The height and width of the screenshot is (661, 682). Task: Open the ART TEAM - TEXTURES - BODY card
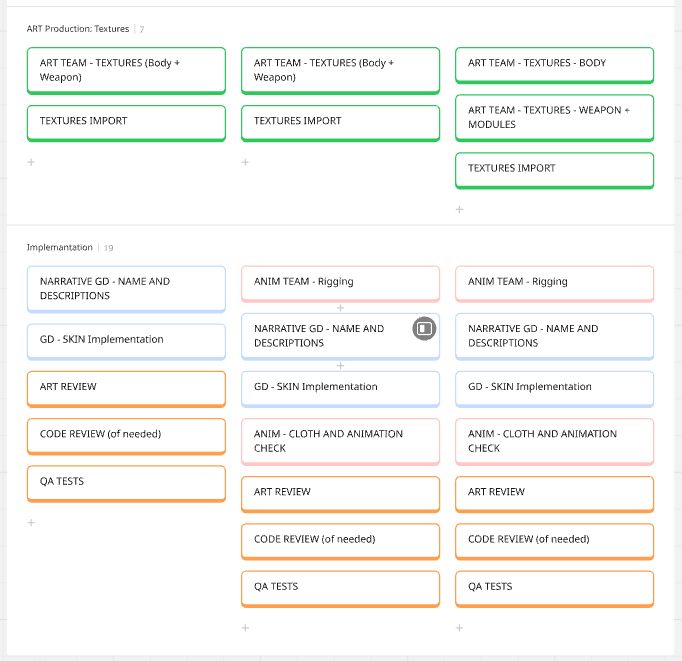[x=554, y=64]
